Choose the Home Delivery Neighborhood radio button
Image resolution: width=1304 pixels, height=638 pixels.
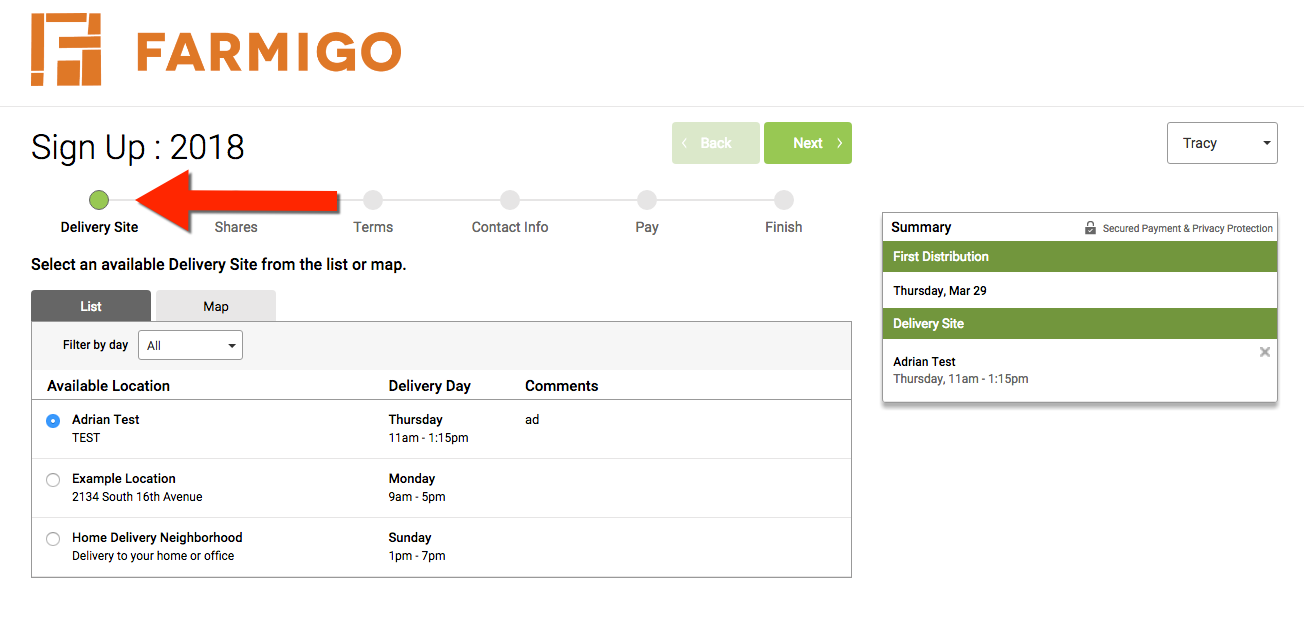pos(53,539)
